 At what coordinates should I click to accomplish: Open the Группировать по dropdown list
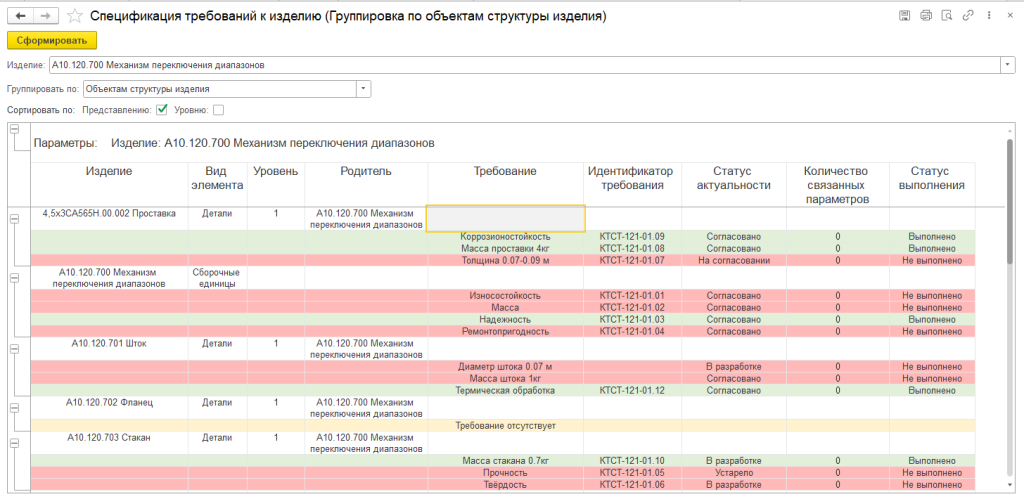click(364, 89)
